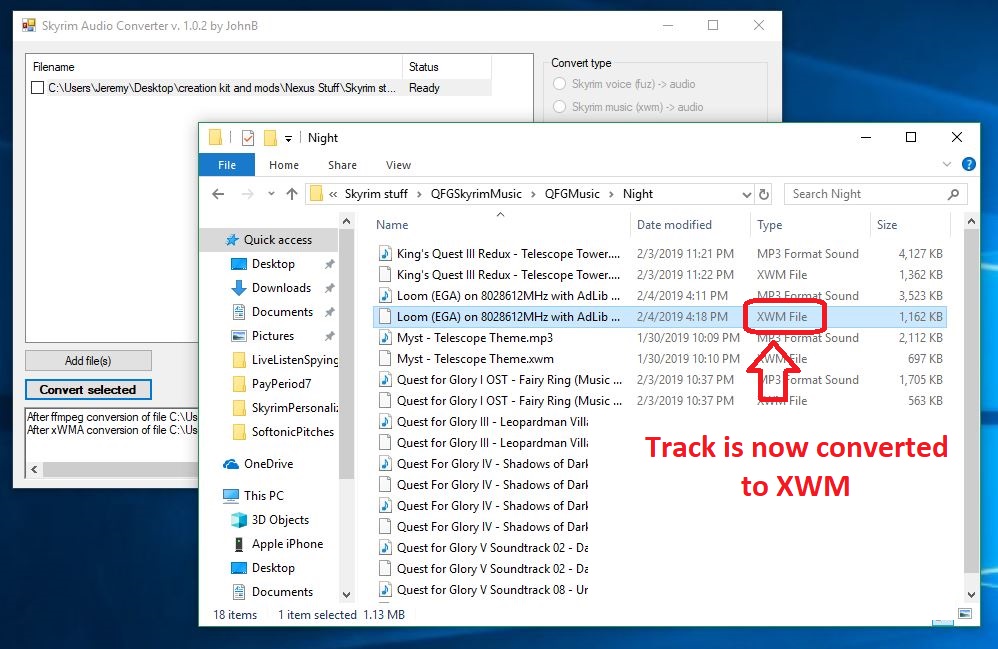Select Skyrim music (xwm) -> audio option

[x=560, y=107]
